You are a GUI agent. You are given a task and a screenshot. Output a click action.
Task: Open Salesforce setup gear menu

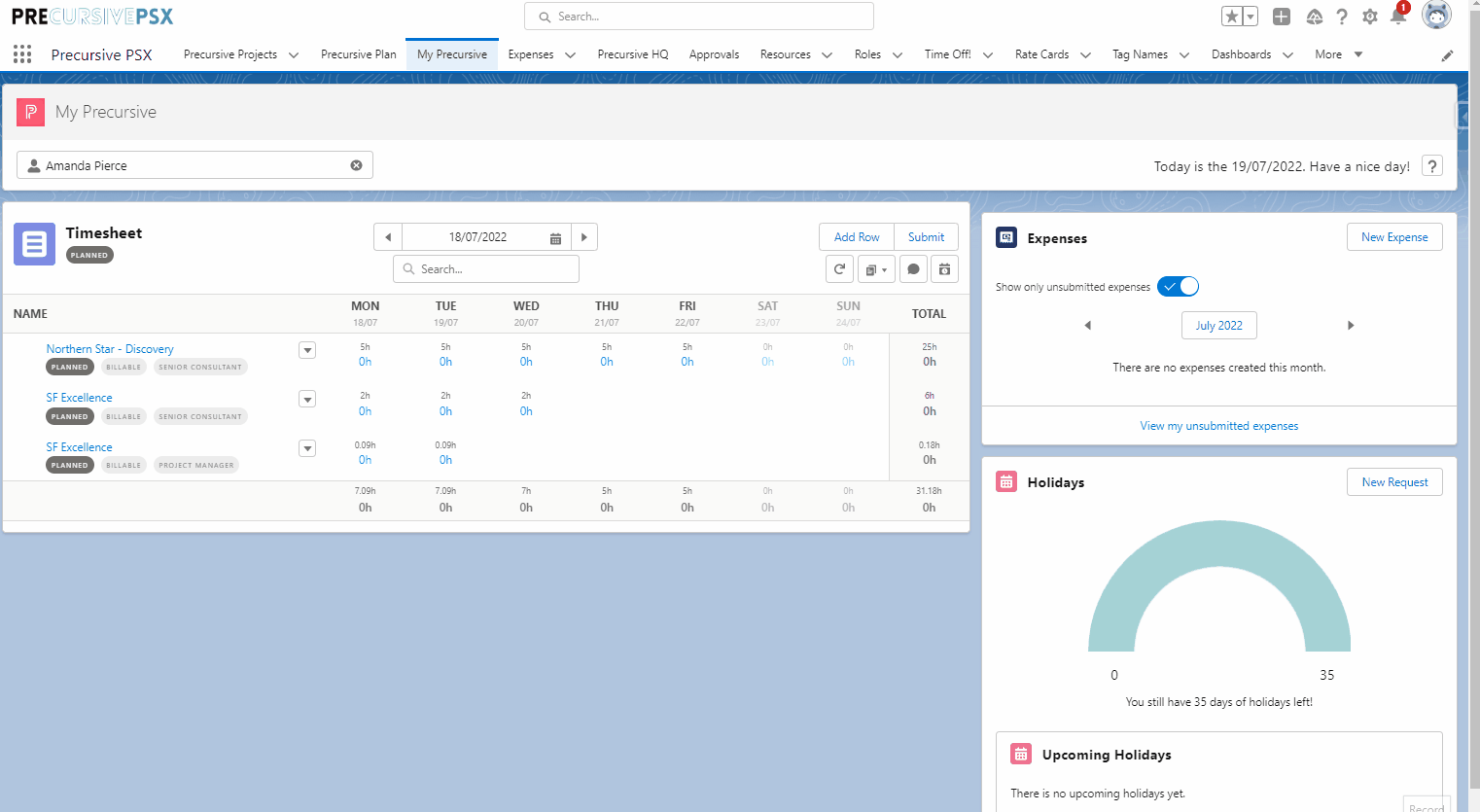(x=1370, y=17)
